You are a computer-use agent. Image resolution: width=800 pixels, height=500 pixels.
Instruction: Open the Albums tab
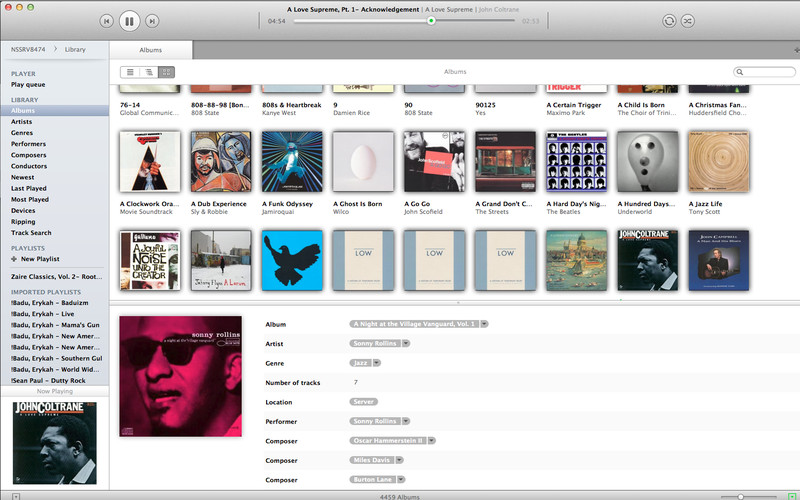(151, 50)
